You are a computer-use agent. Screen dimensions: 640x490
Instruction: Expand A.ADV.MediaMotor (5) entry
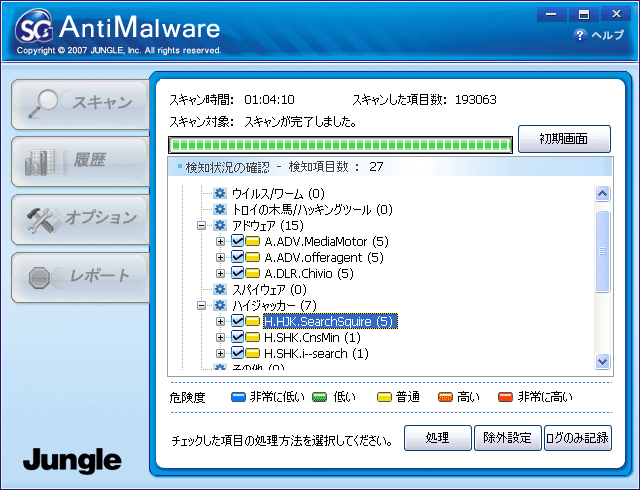pyautogui.click(x=220, y=241)
